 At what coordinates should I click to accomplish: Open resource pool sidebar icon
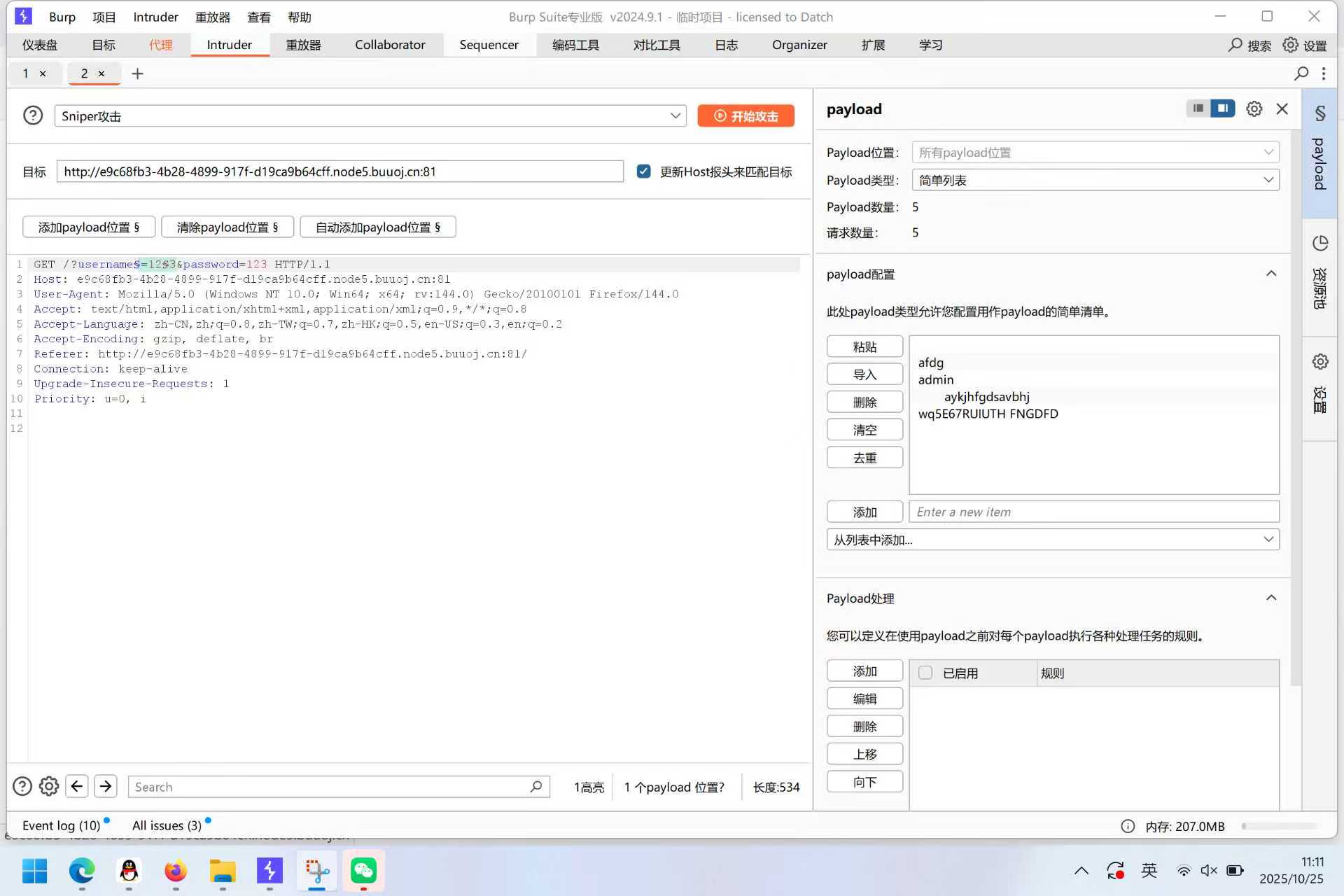coord(1319,244)
